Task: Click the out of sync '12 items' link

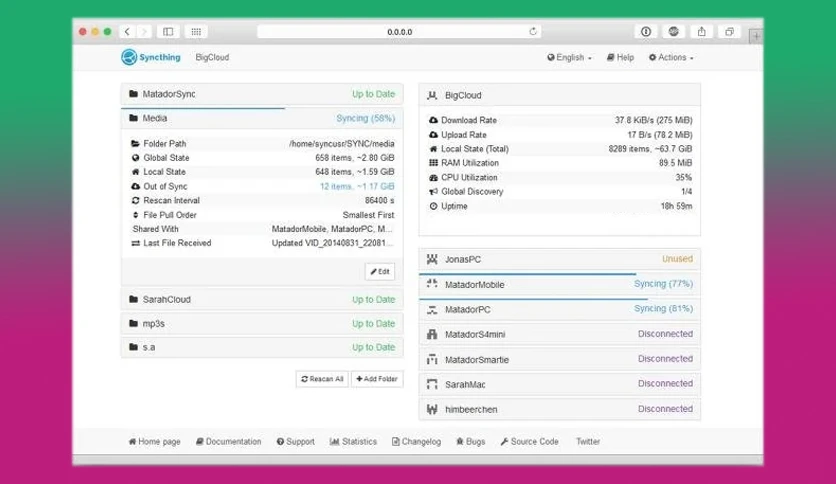Action: (357, 187)
